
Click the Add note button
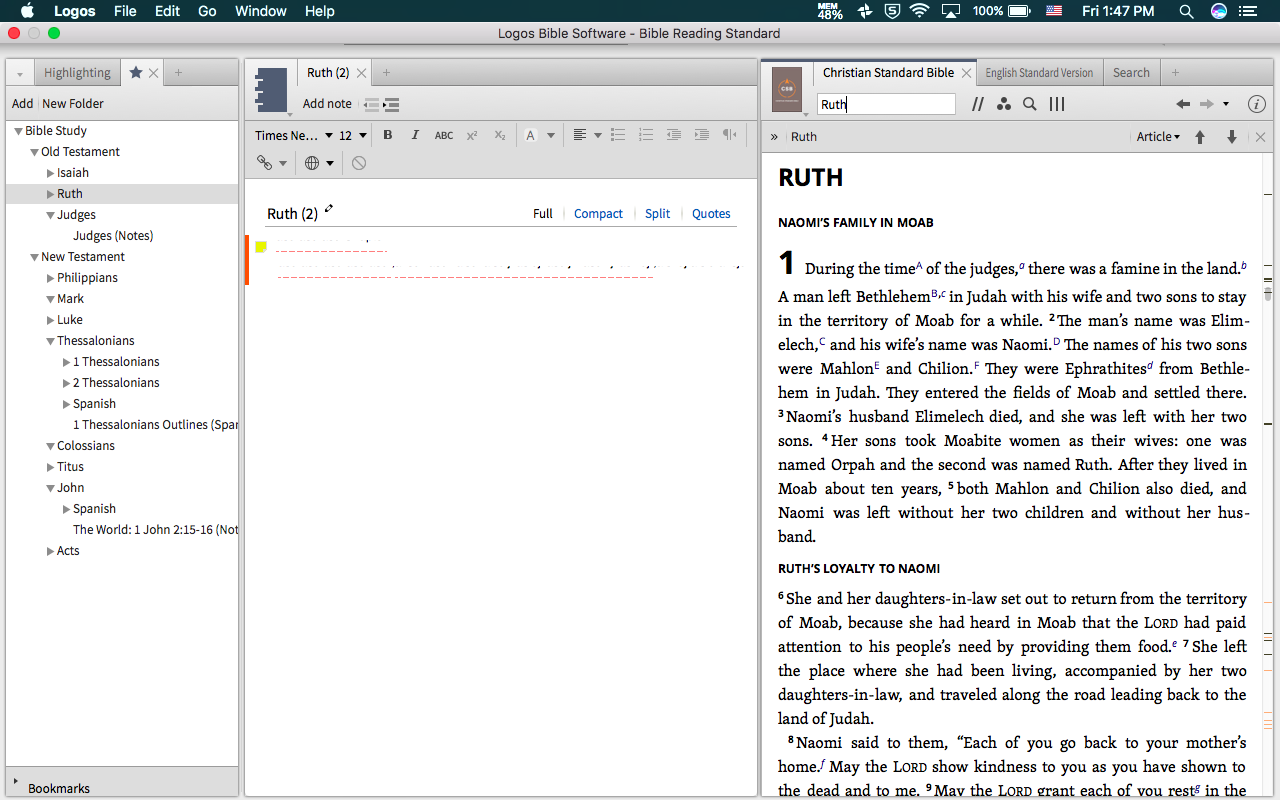coord(327,104)
